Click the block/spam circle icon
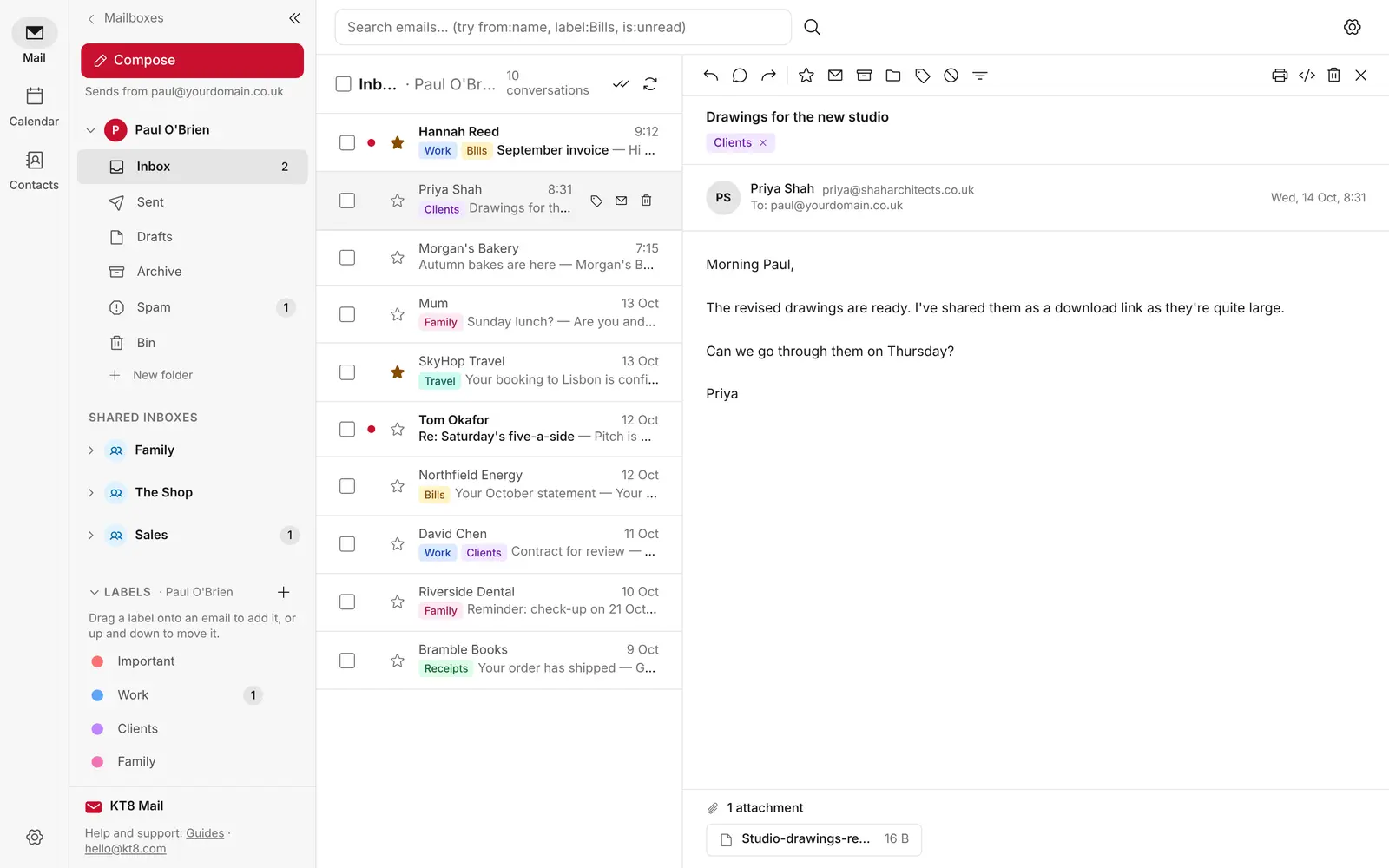This screenshot has width=1389, height=868. (951, 76)
